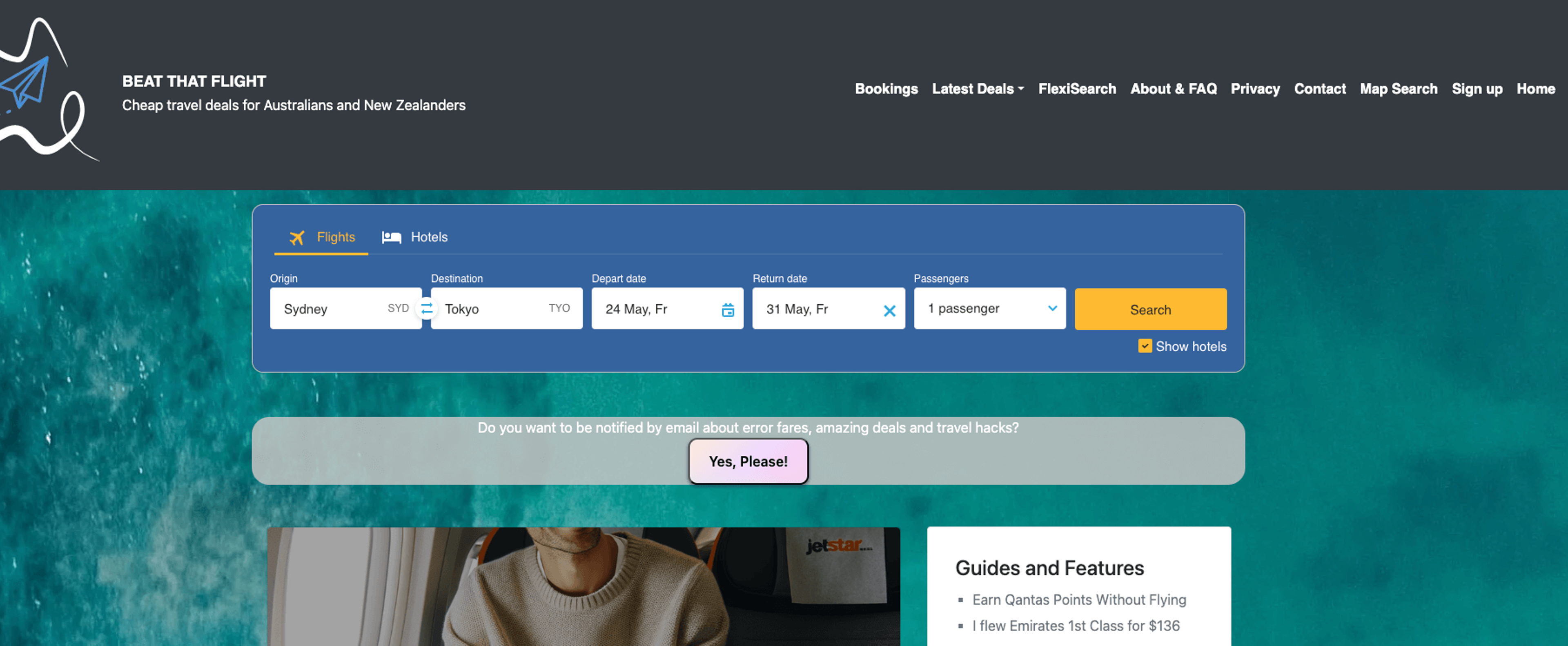Click the Search button for flights
1568x646 pixels.
coord(1150,308)
